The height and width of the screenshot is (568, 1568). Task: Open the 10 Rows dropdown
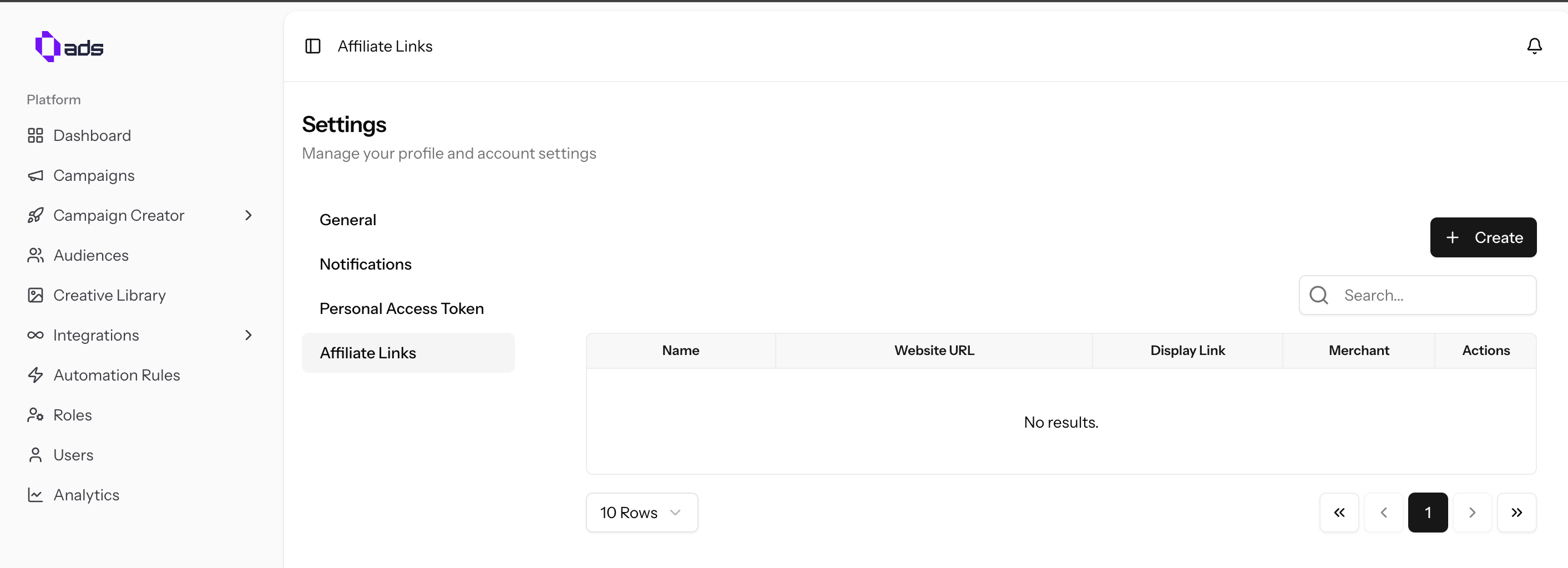(641, 512)
